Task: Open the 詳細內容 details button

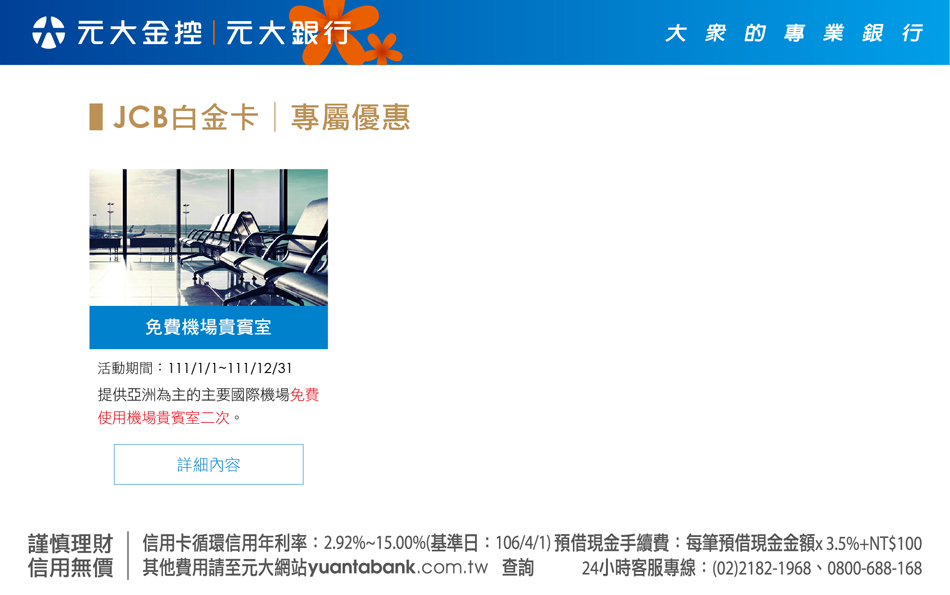Action: (208, 464)
